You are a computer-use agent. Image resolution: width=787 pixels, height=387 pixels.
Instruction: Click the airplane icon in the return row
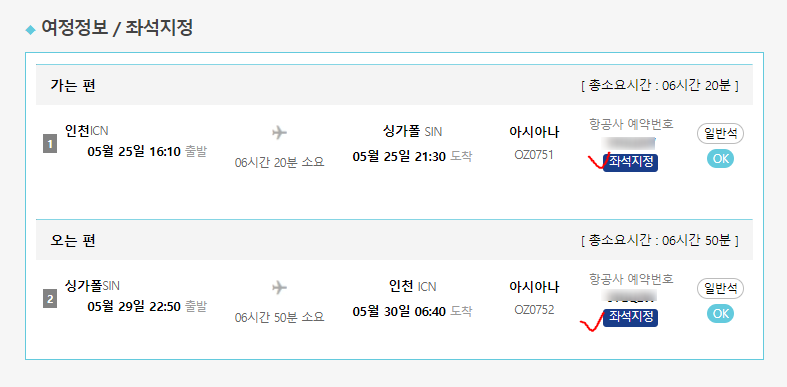click(x=279, y=288)
